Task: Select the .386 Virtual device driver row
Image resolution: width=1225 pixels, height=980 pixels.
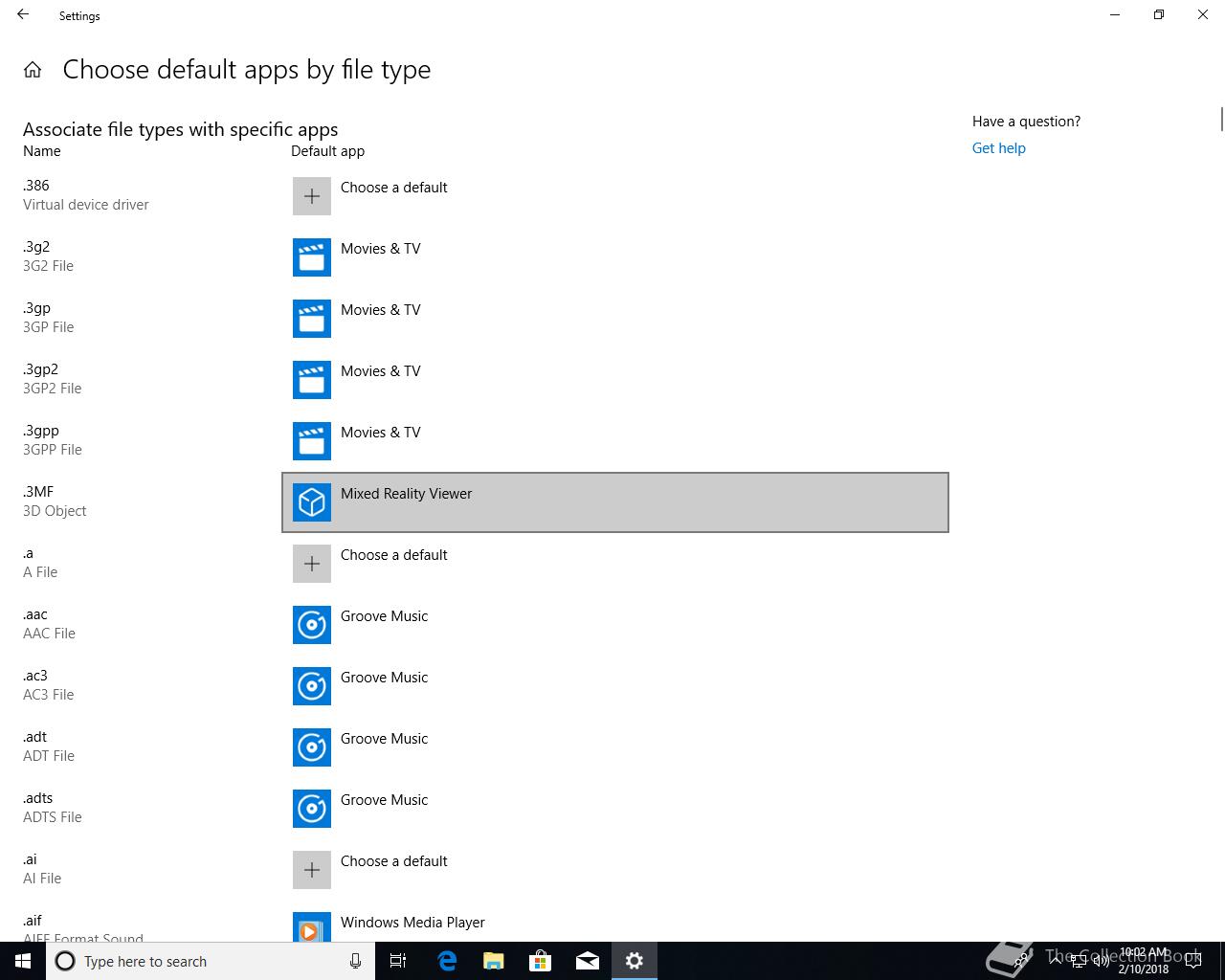Action: pos(86,195)
